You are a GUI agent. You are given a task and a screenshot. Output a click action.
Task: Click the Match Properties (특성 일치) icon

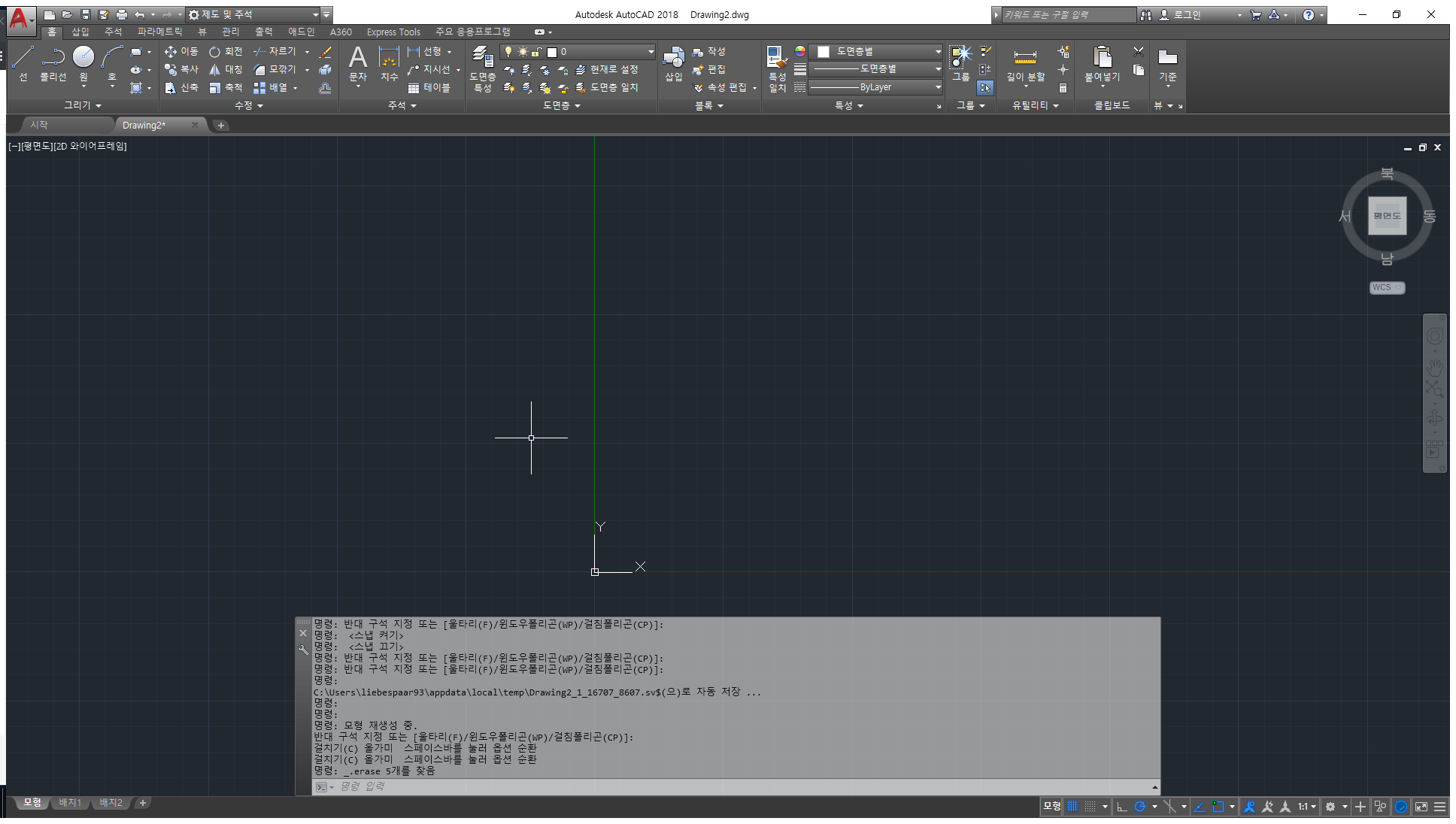(x=777, y=59)
